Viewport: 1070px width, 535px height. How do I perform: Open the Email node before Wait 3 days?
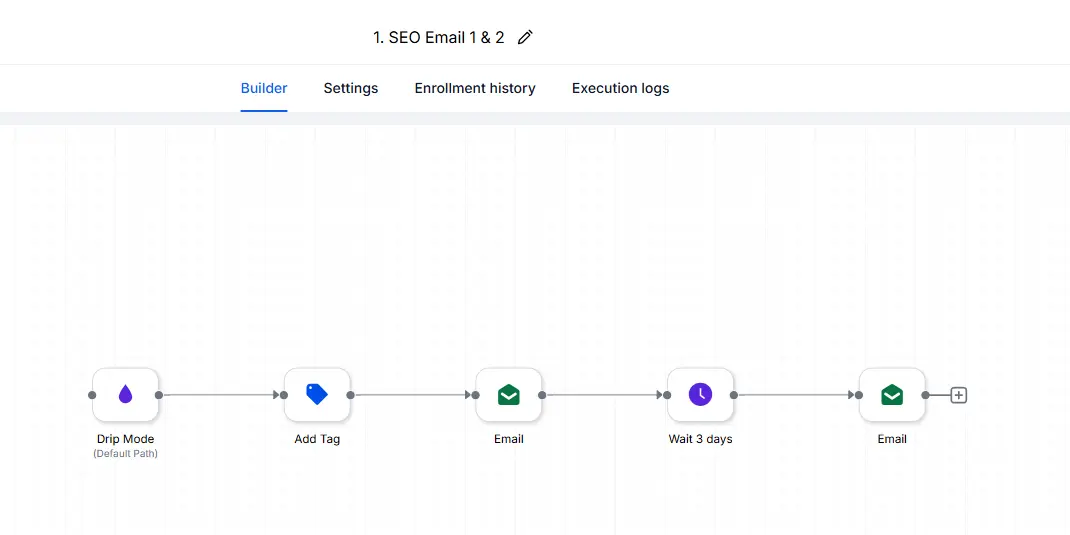(x=509, y=394)
